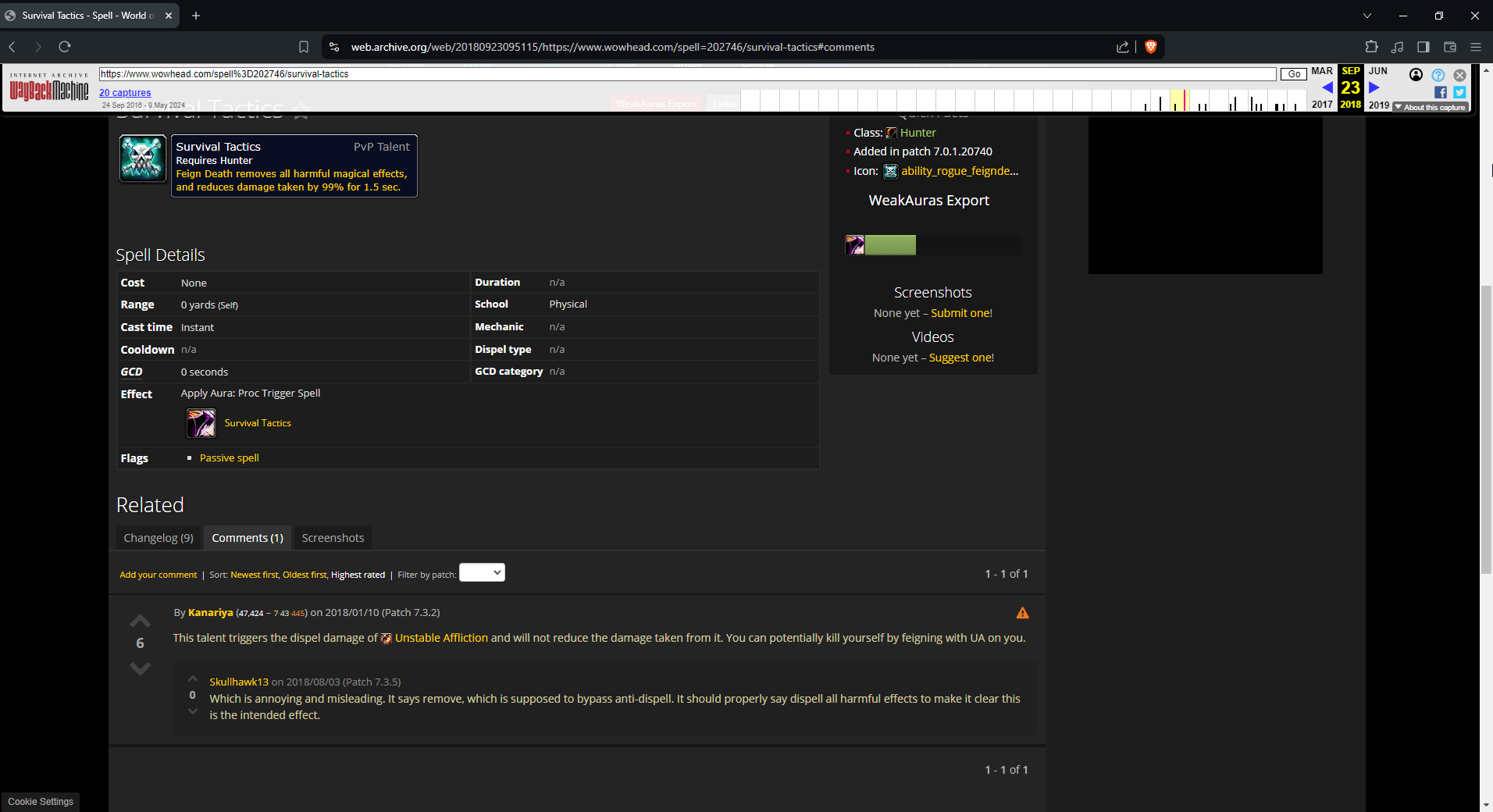Click the Brave Shields lion icon

click(1150, 47)
